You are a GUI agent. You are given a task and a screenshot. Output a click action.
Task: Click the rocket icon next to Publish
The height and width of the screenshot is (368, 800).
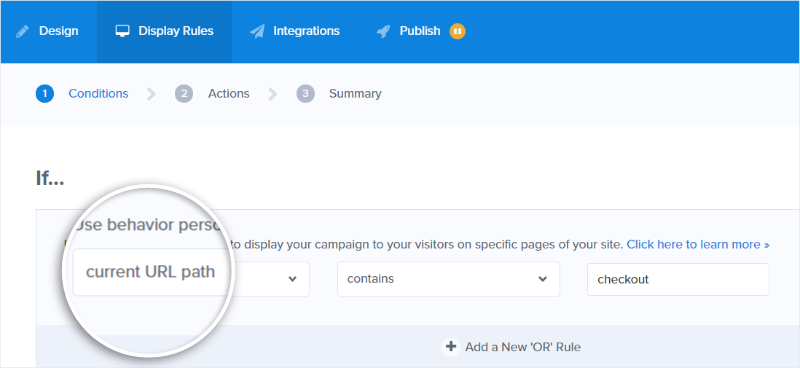click(x=383, y=32)
